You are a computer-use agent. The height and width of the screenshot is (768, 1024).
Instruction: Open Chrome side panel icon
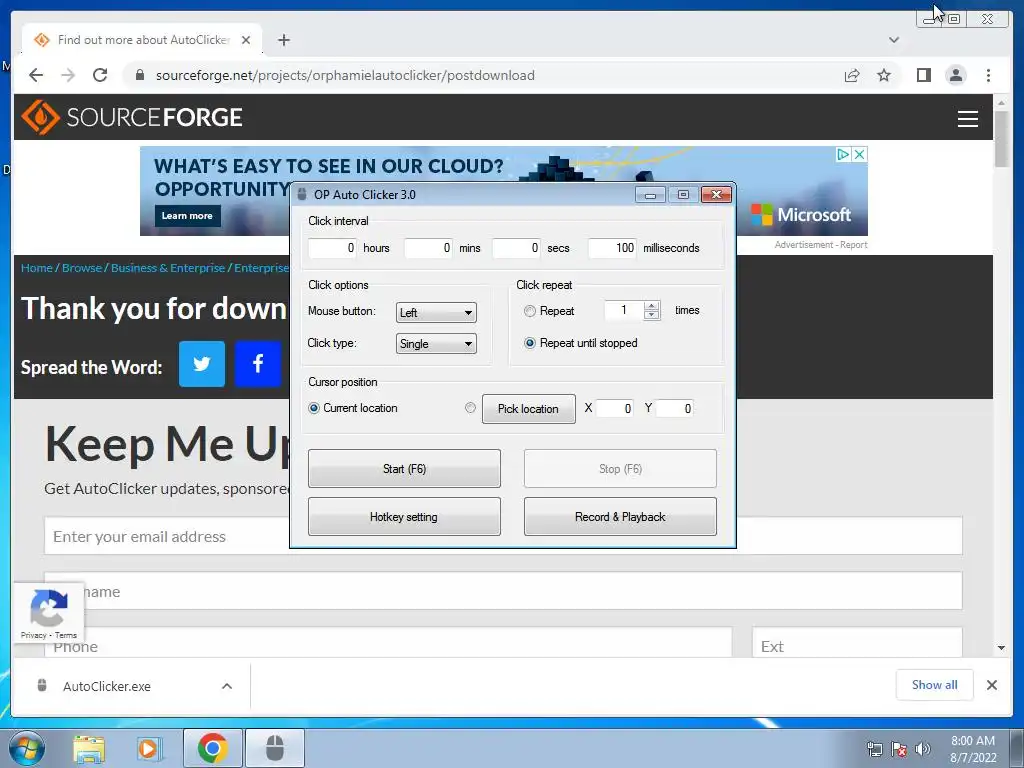coord(923,75)
